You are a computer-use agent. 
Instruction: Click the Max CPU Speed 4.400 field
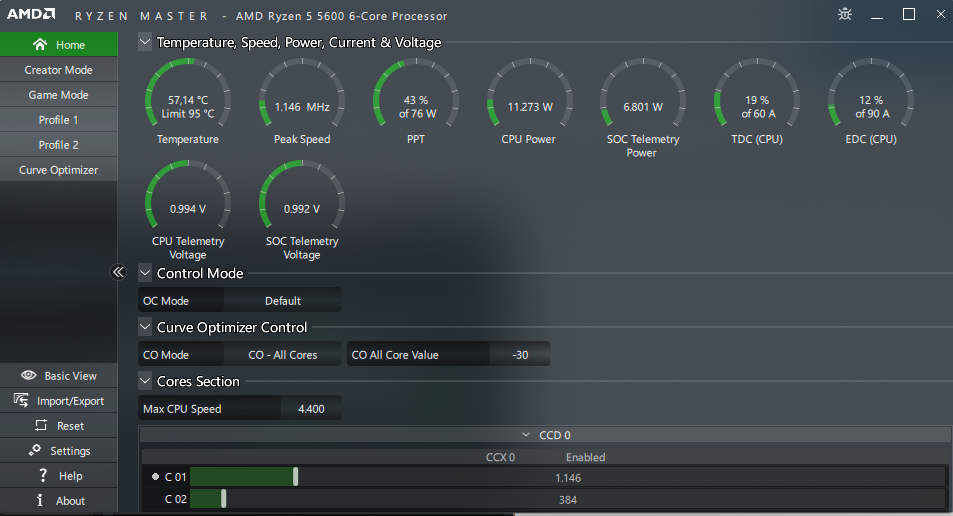coord(311,408)
